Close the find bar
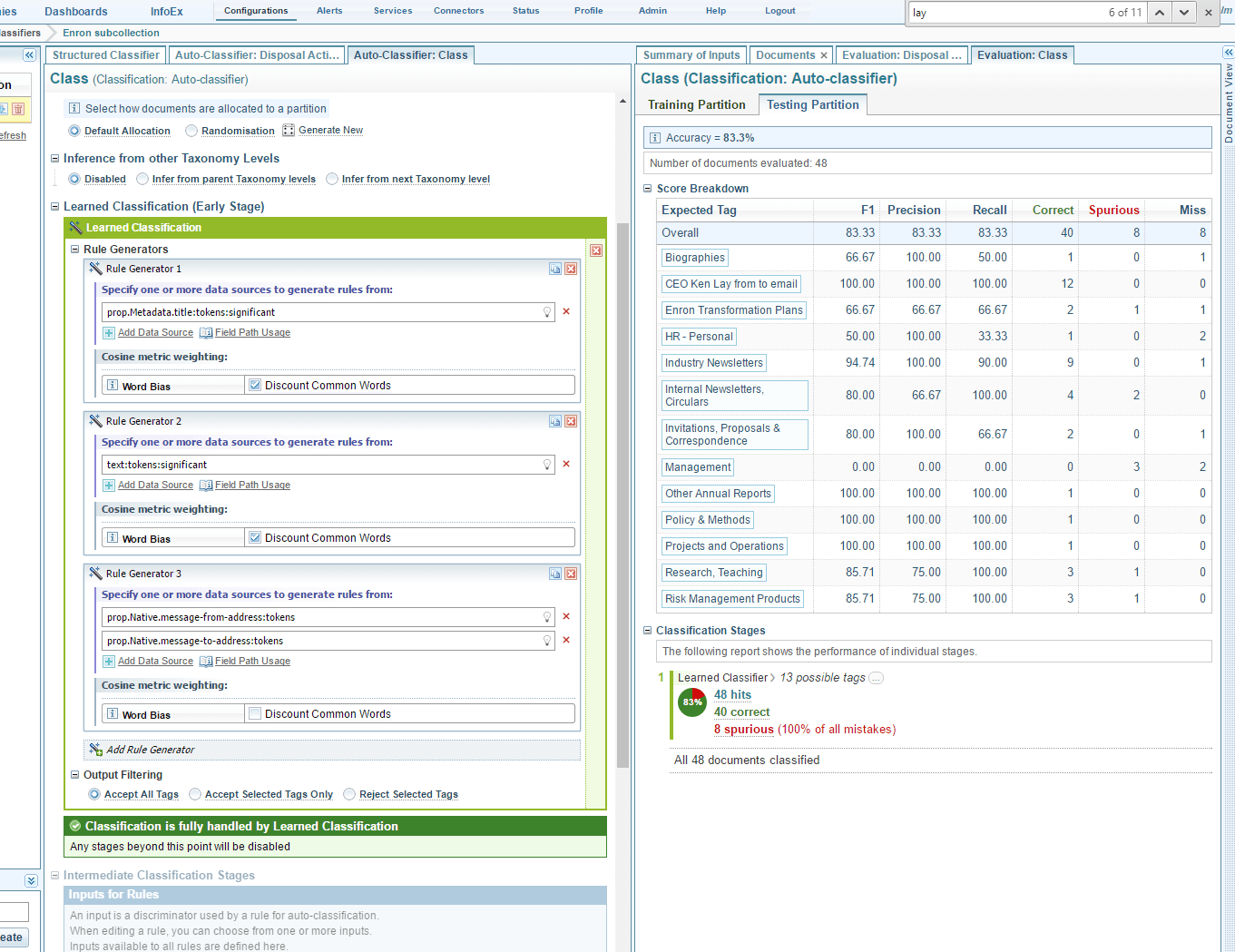Screen dimensions: 1235x952 (x=1209, y=13)
